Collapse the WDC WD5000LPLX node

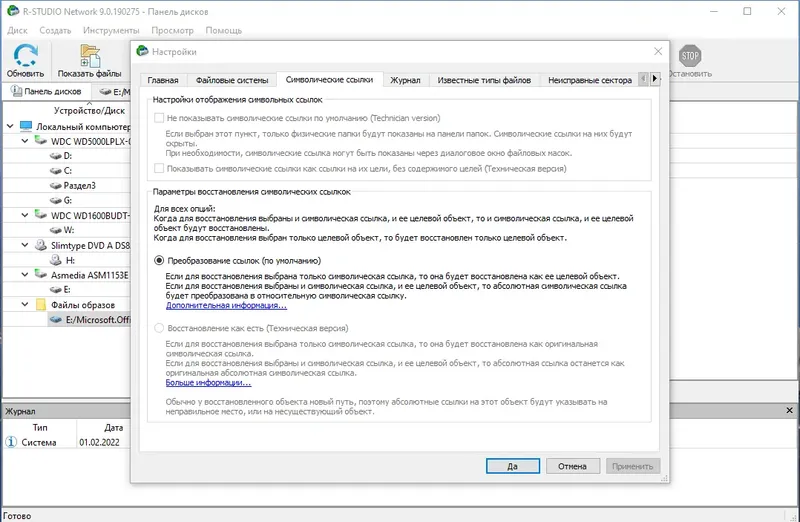click(24, 140)
